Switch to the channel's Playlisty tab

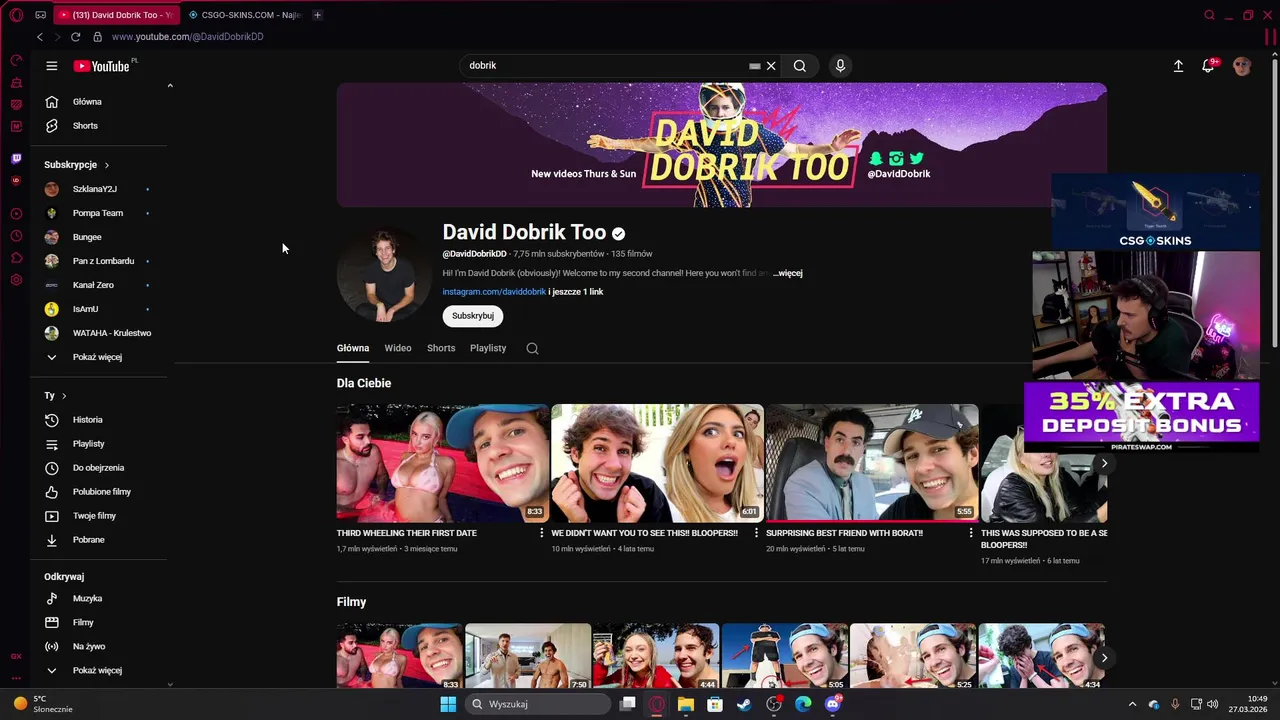click(x=488, y=348)
